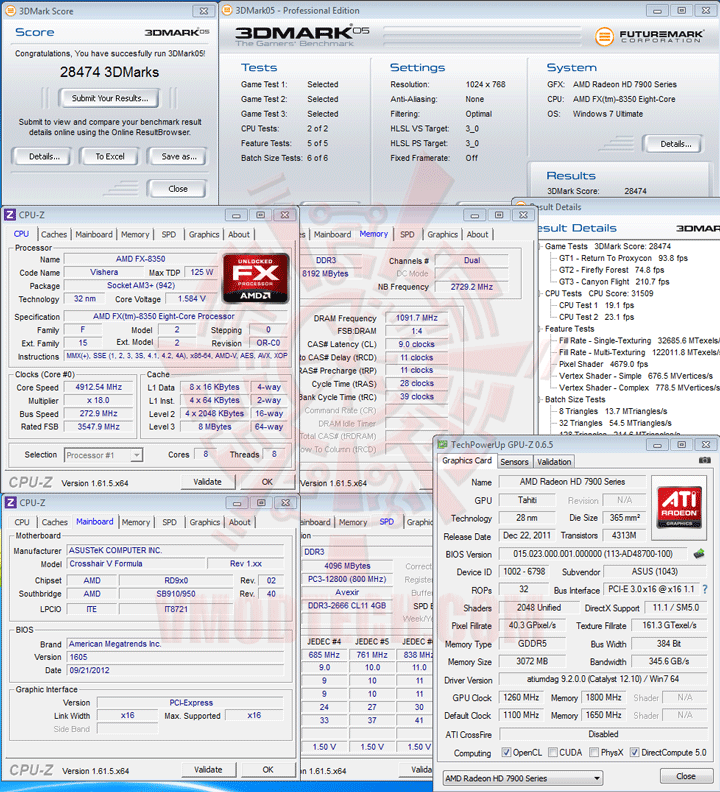
Task: Open the AMD Radeon HD 7900 Series dropdown
Action: click(x=523, y=778)
